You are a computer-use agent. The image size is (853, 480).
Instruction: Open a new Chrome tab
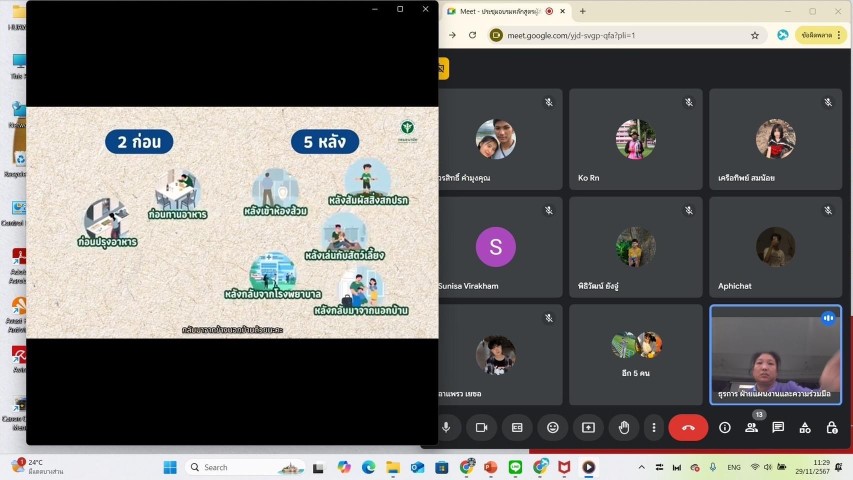(x=583, y=11)
